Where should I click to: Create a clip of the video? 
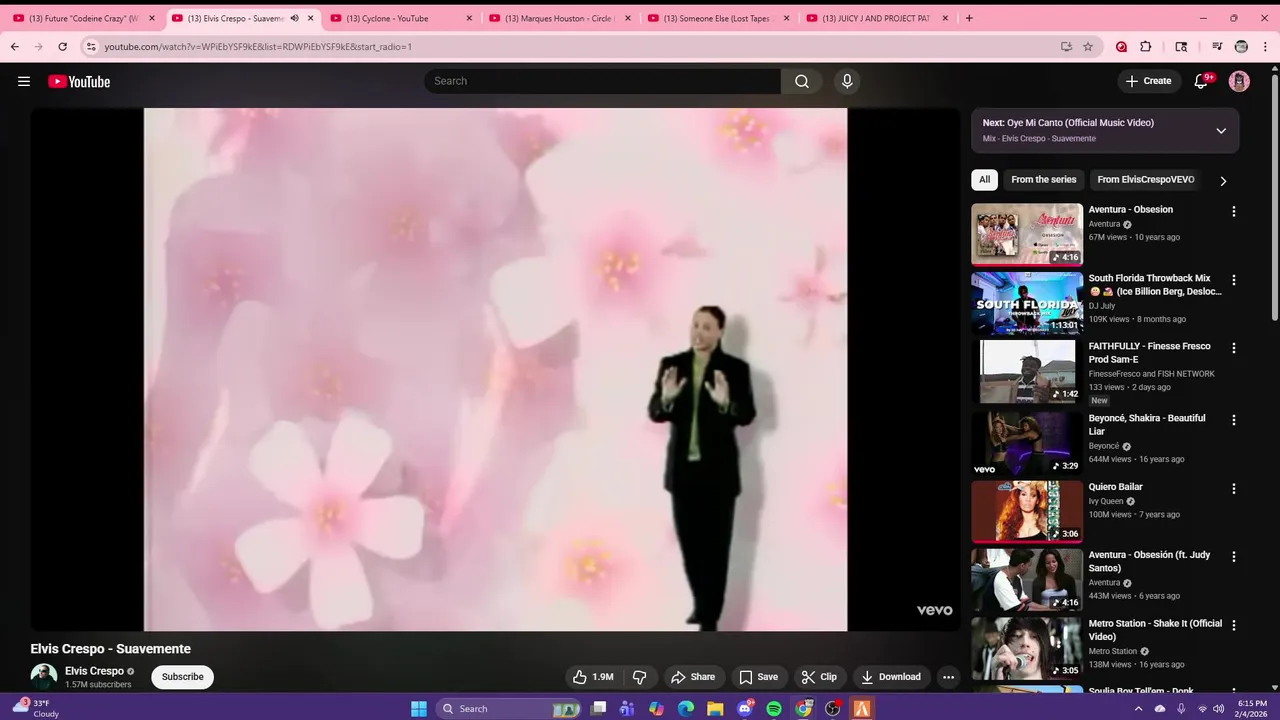click(x=819, y=677)
